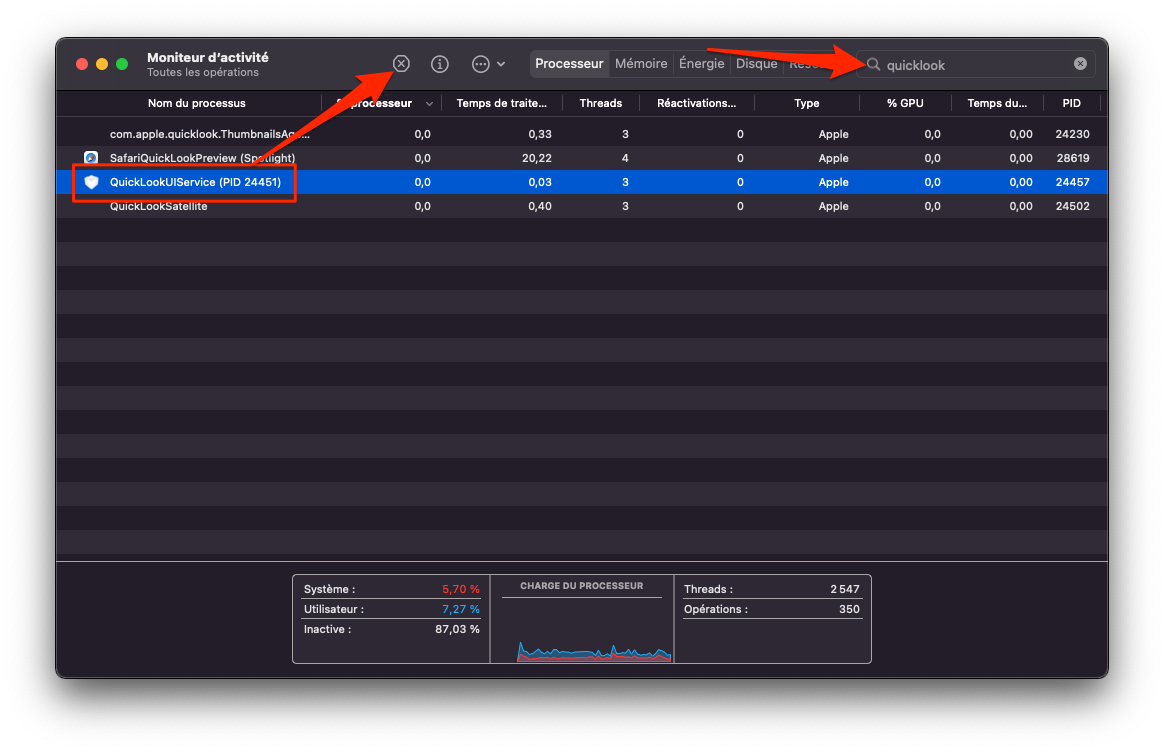Viewport: 1164px width, 752px height.
Task: Click the Moniteur d'activité window title
Action: (208, 57)
